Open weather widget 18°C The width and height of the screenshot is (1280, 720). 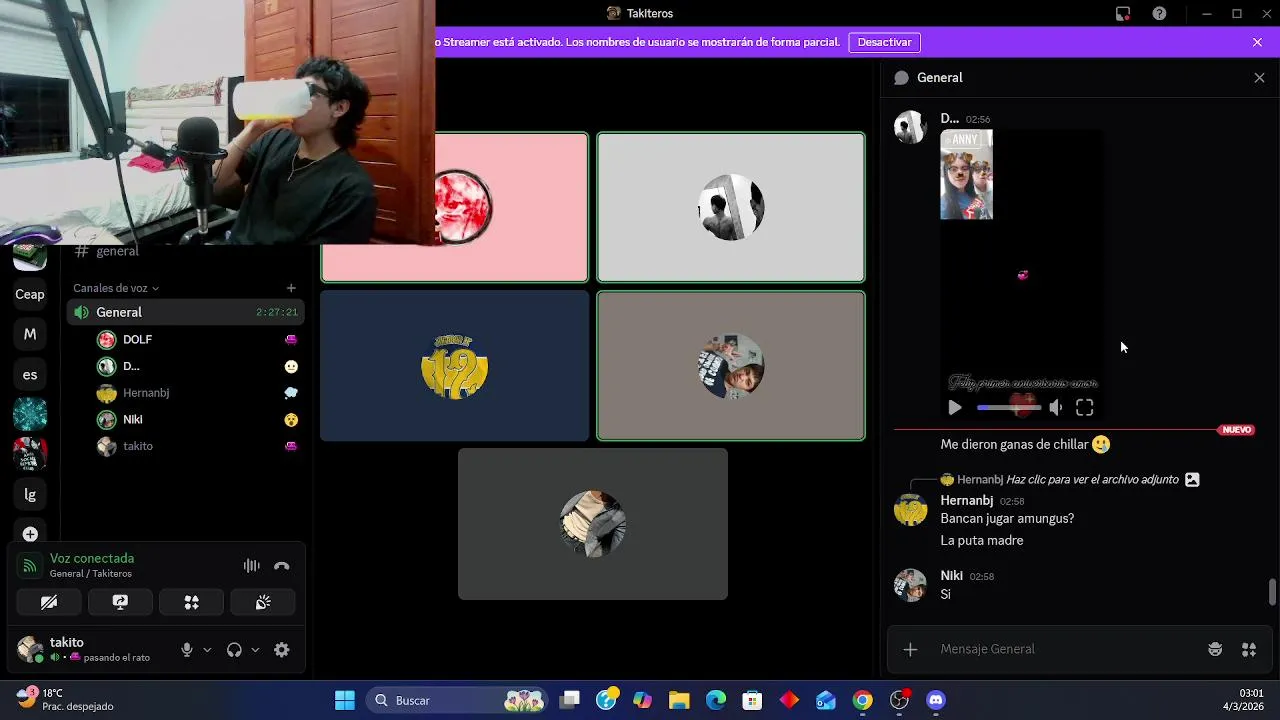coord(66,699)
